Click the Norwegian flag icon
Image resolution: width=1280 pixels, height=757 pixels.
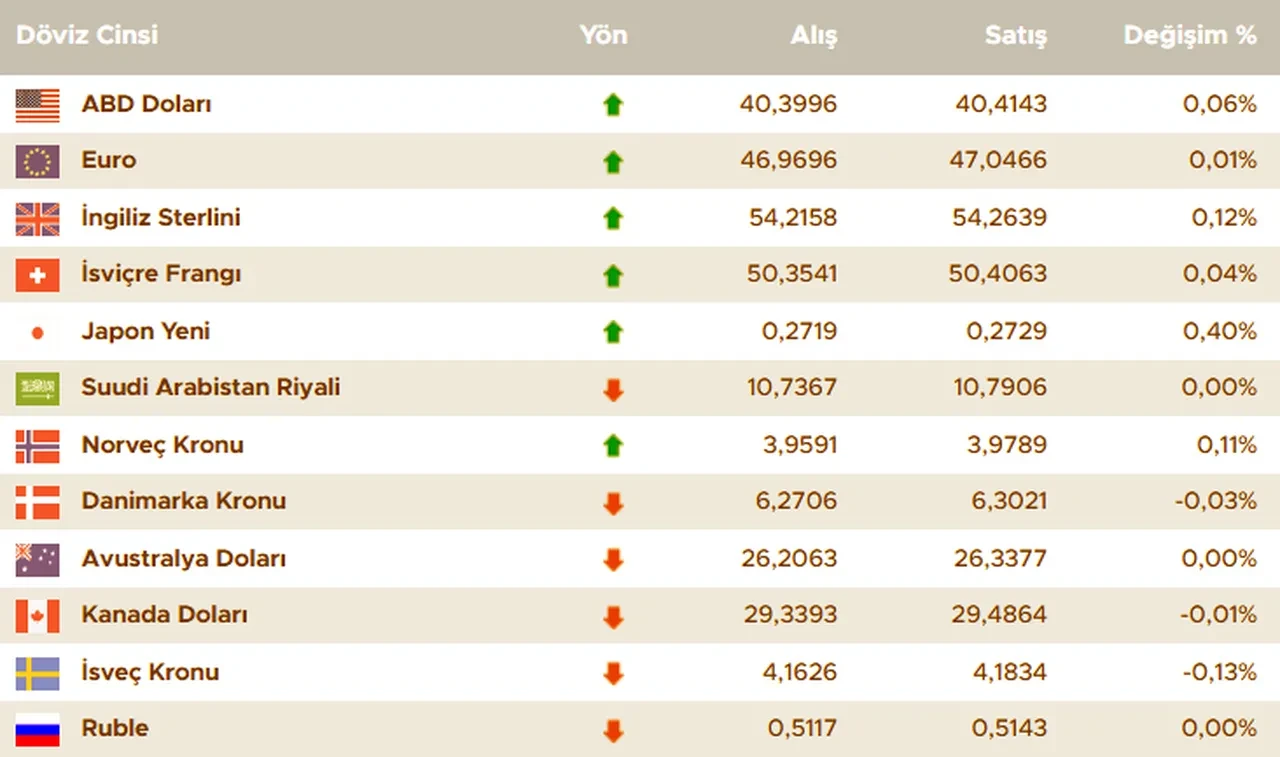(37, 446)
